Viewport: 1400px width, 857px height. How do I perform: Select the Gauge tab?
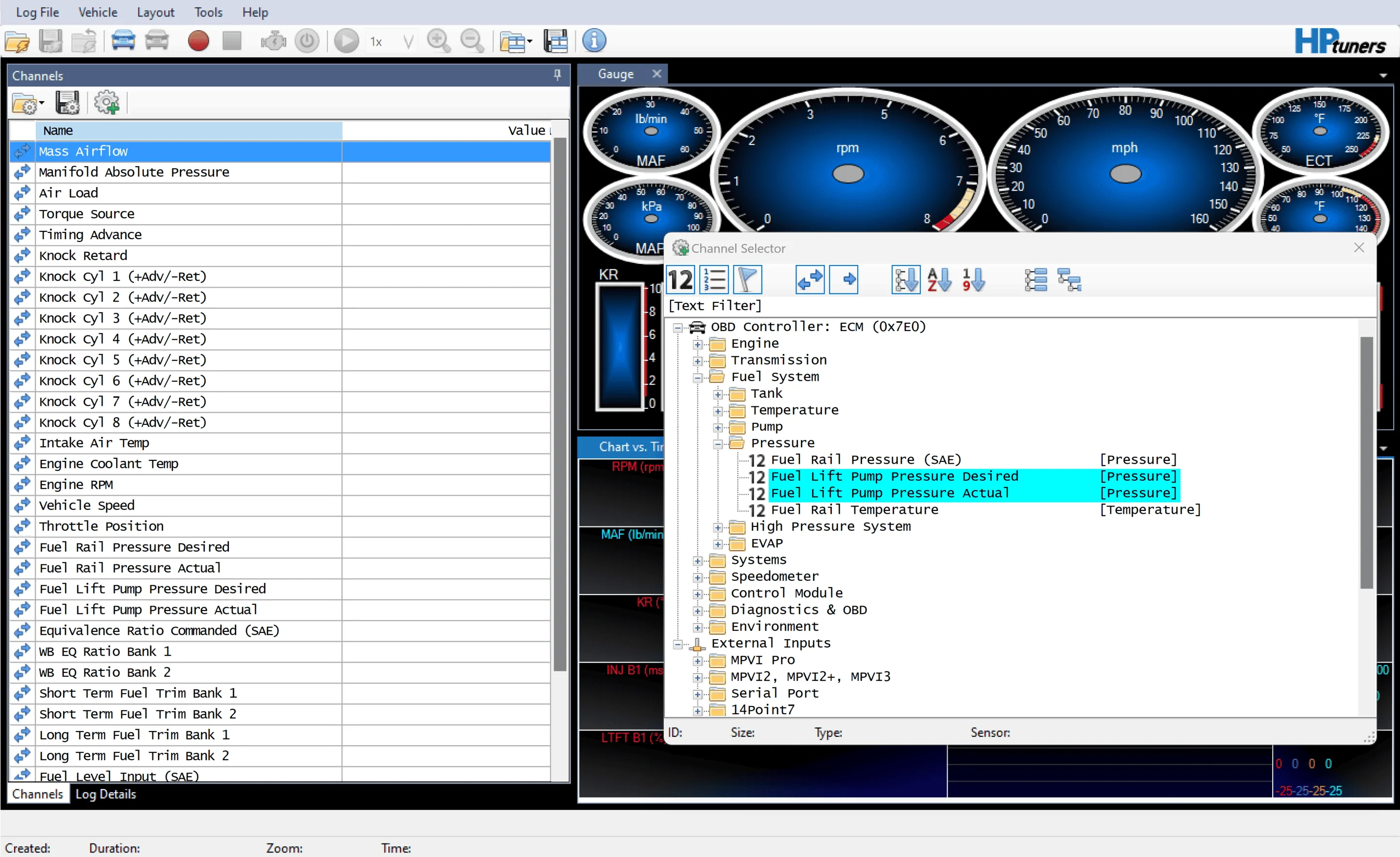[615, 74]
